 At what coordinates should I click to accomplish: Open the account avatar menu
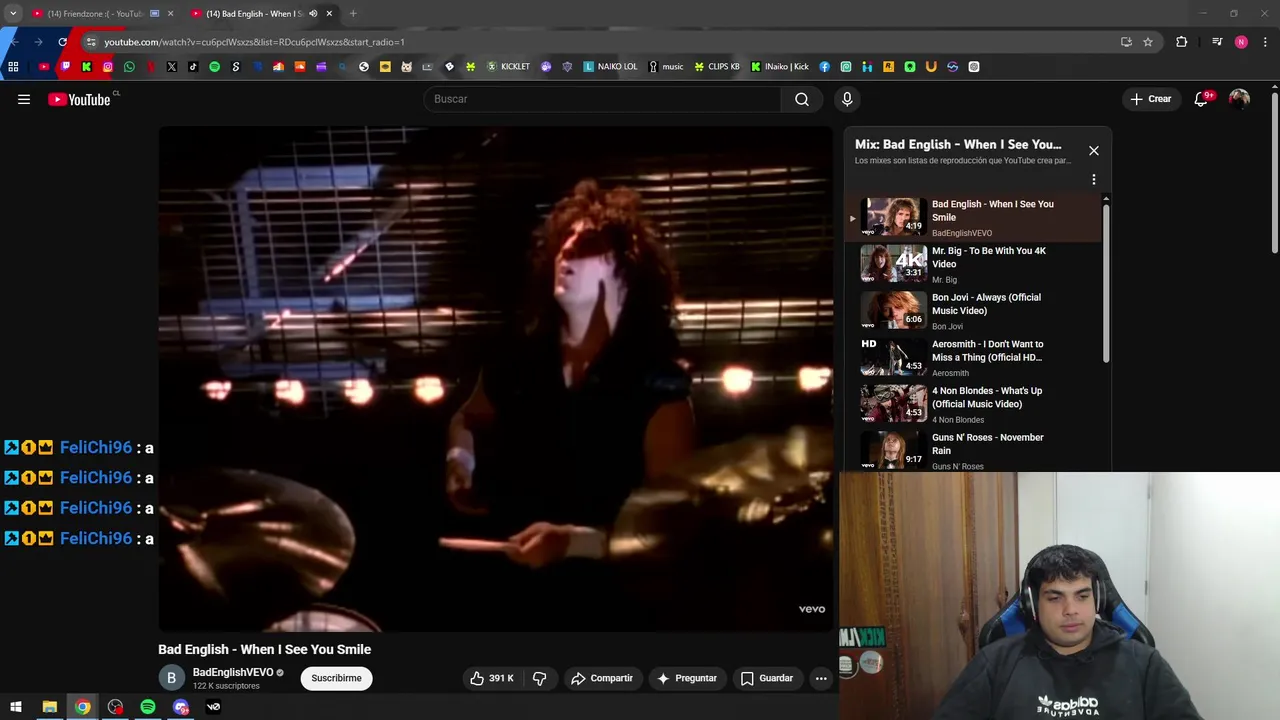[1239, 99]
